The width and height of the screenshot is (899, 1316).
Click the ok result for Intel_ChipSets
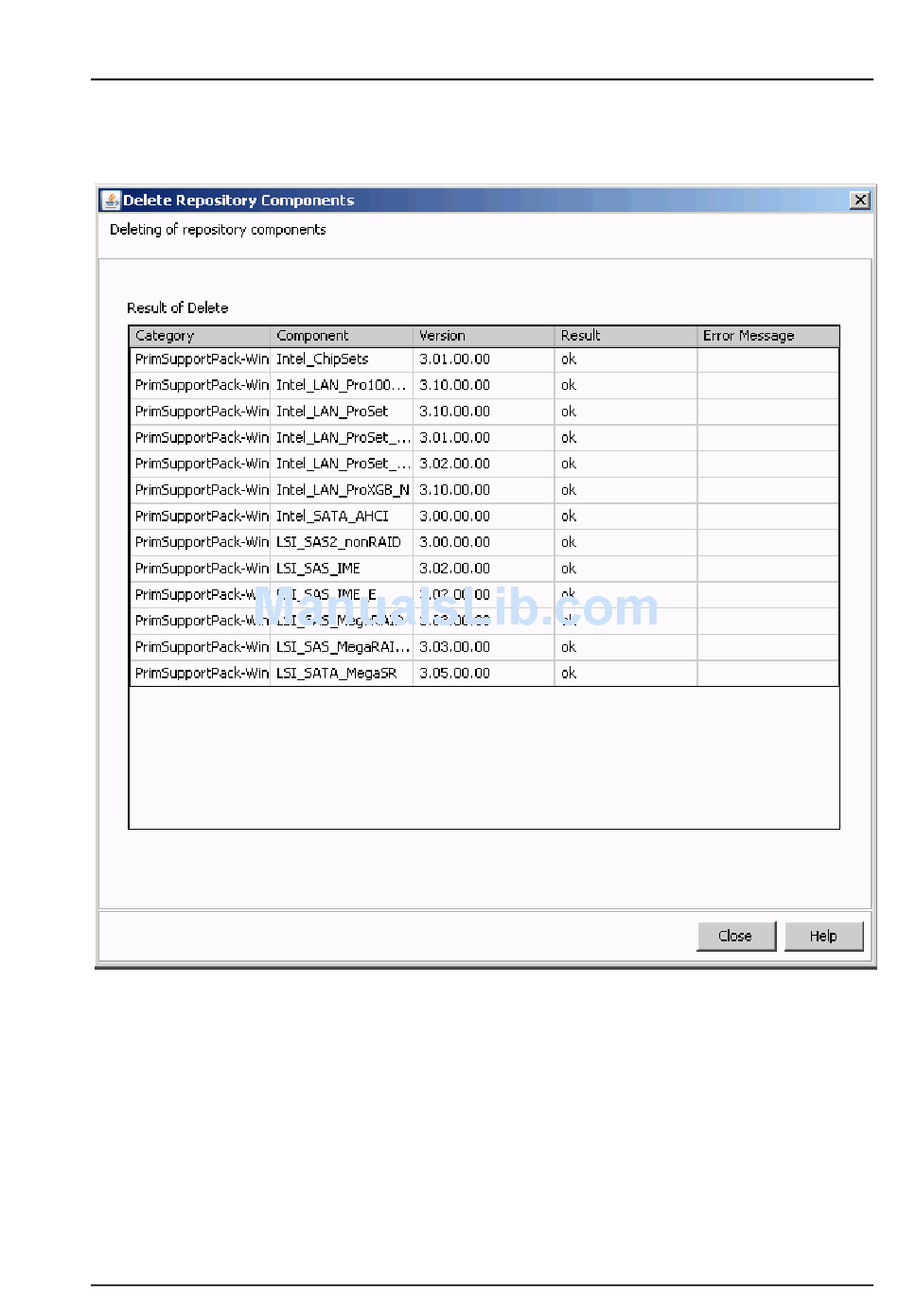tap(626, 360)
